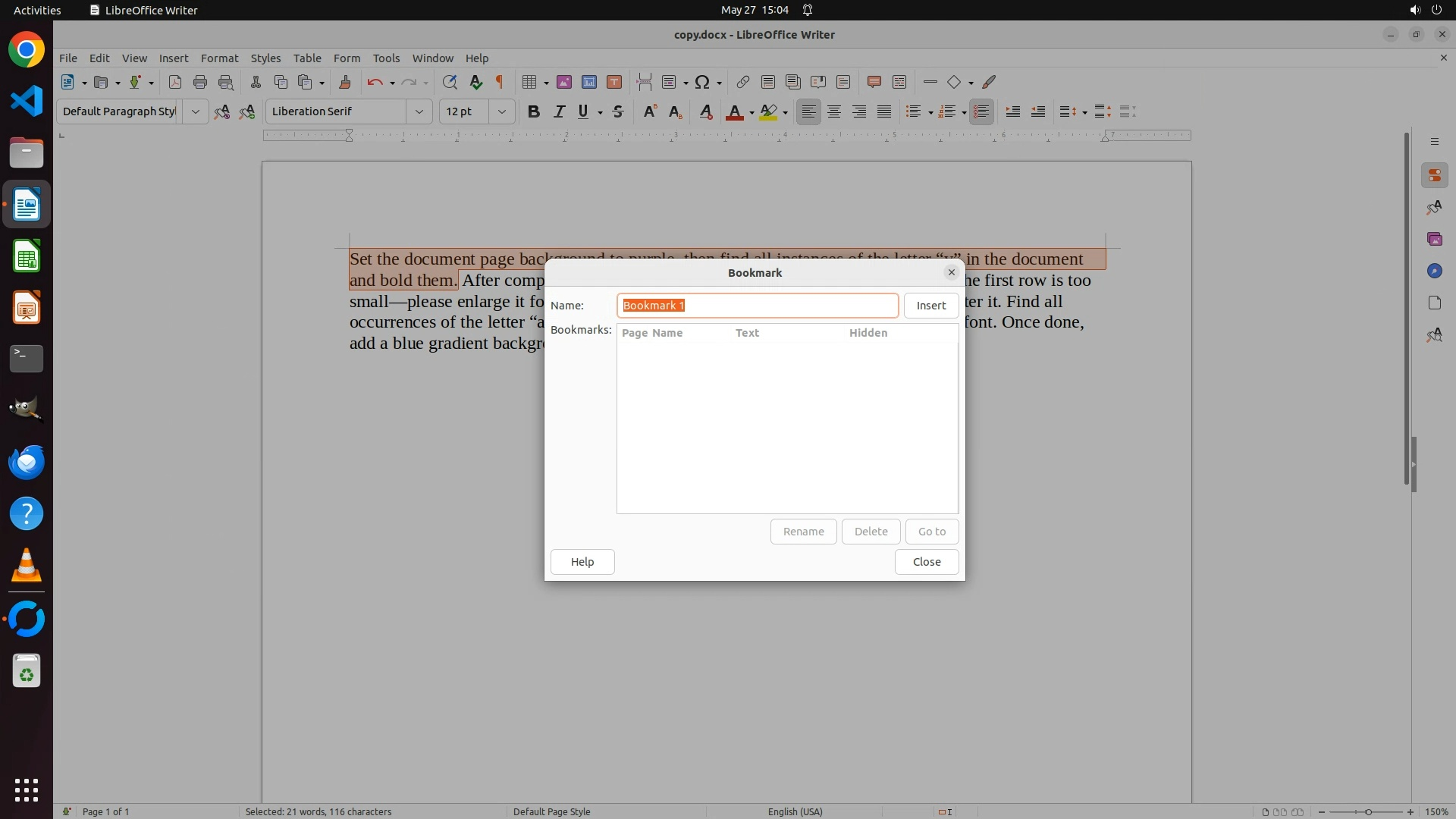The height and width of the screenshot is (819, 1456).
Task: Click the Insert Hyperlink icon
Action: [x=742, y=82]
